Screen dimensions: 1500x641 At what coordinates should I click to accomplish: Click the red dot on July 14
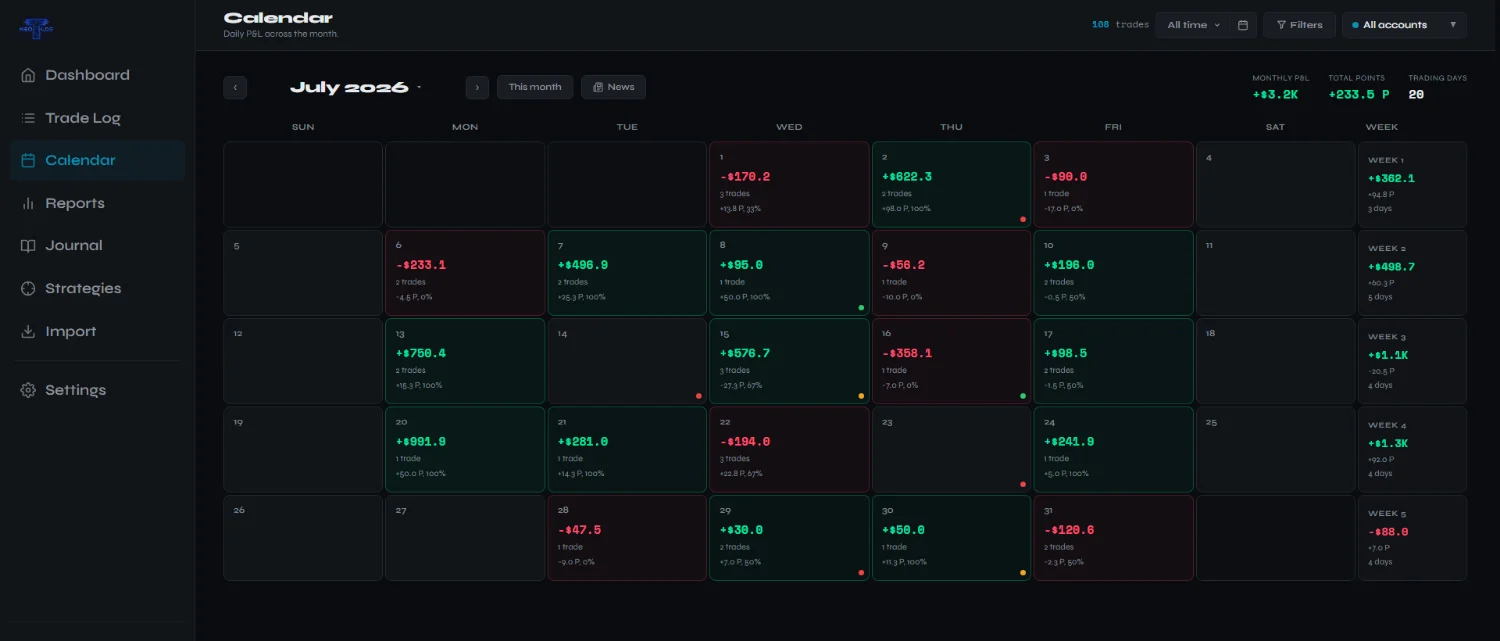point(699,396)
